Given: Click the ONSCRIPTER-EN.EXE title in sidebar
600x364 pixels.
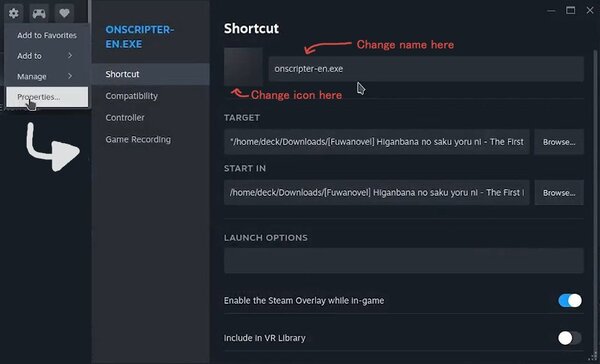Looking at the screenshot, I should tap(140, 37).
